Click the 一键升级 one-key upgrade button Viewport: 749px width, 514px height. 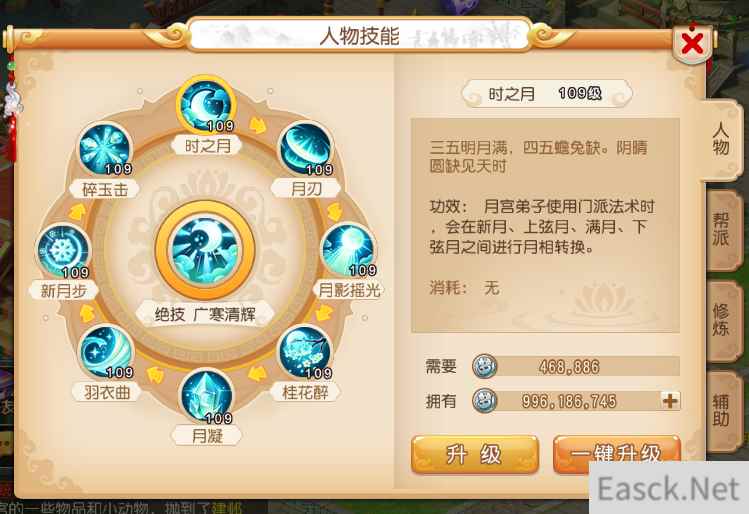616,453
